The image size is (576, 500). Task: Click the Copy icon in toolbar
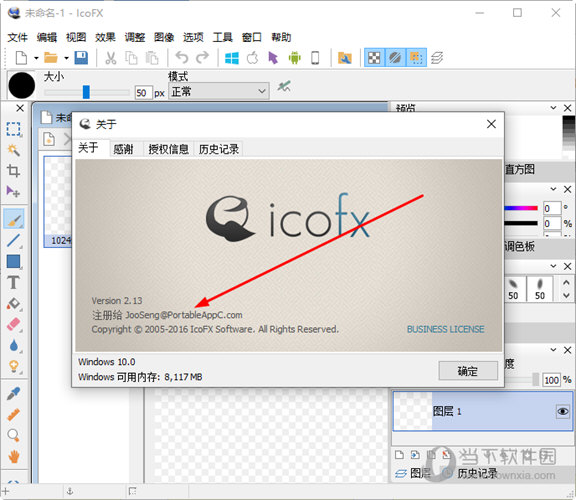(131, 58)
